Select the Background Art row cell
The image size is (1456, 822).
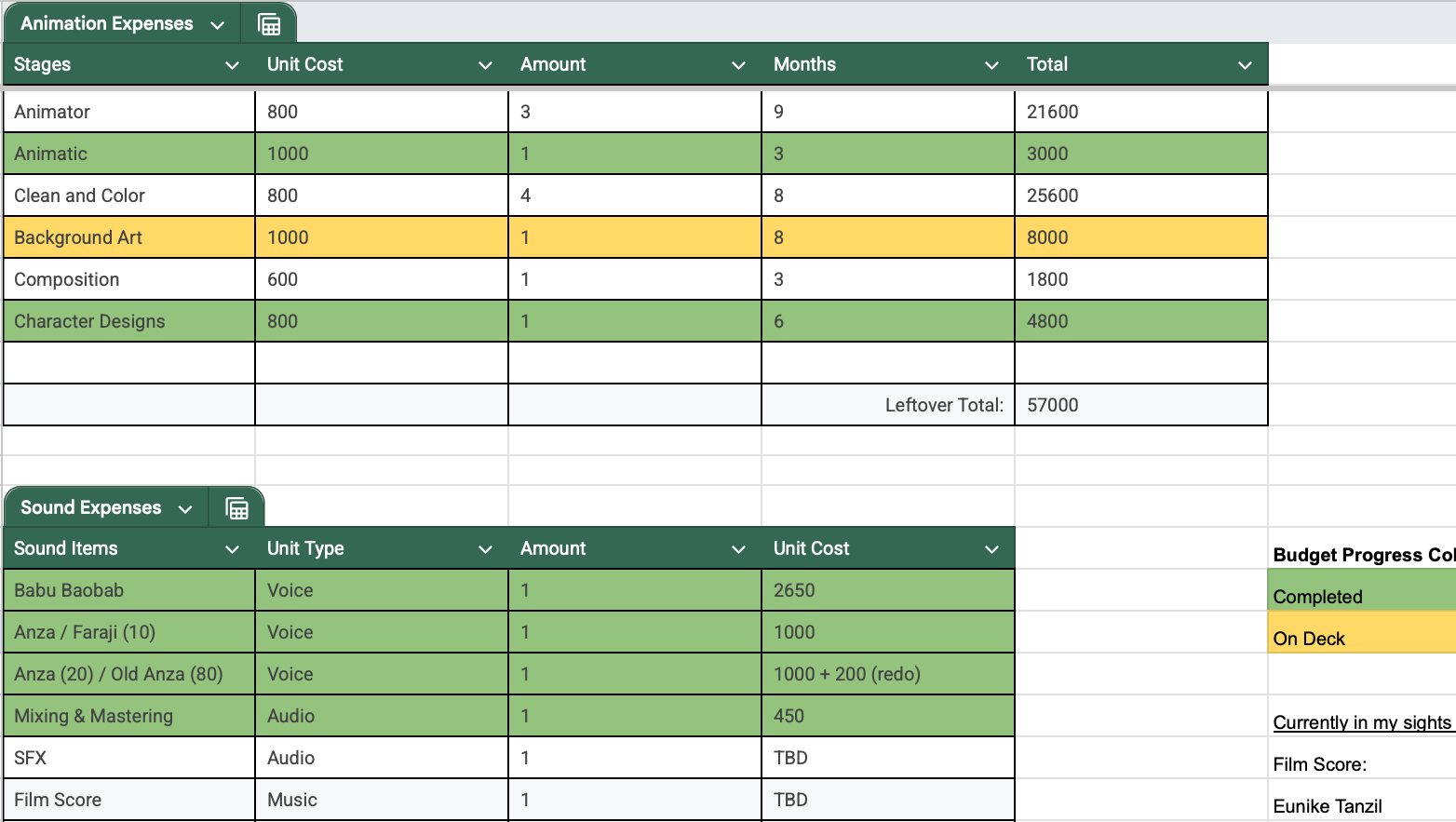coord(129,237)
